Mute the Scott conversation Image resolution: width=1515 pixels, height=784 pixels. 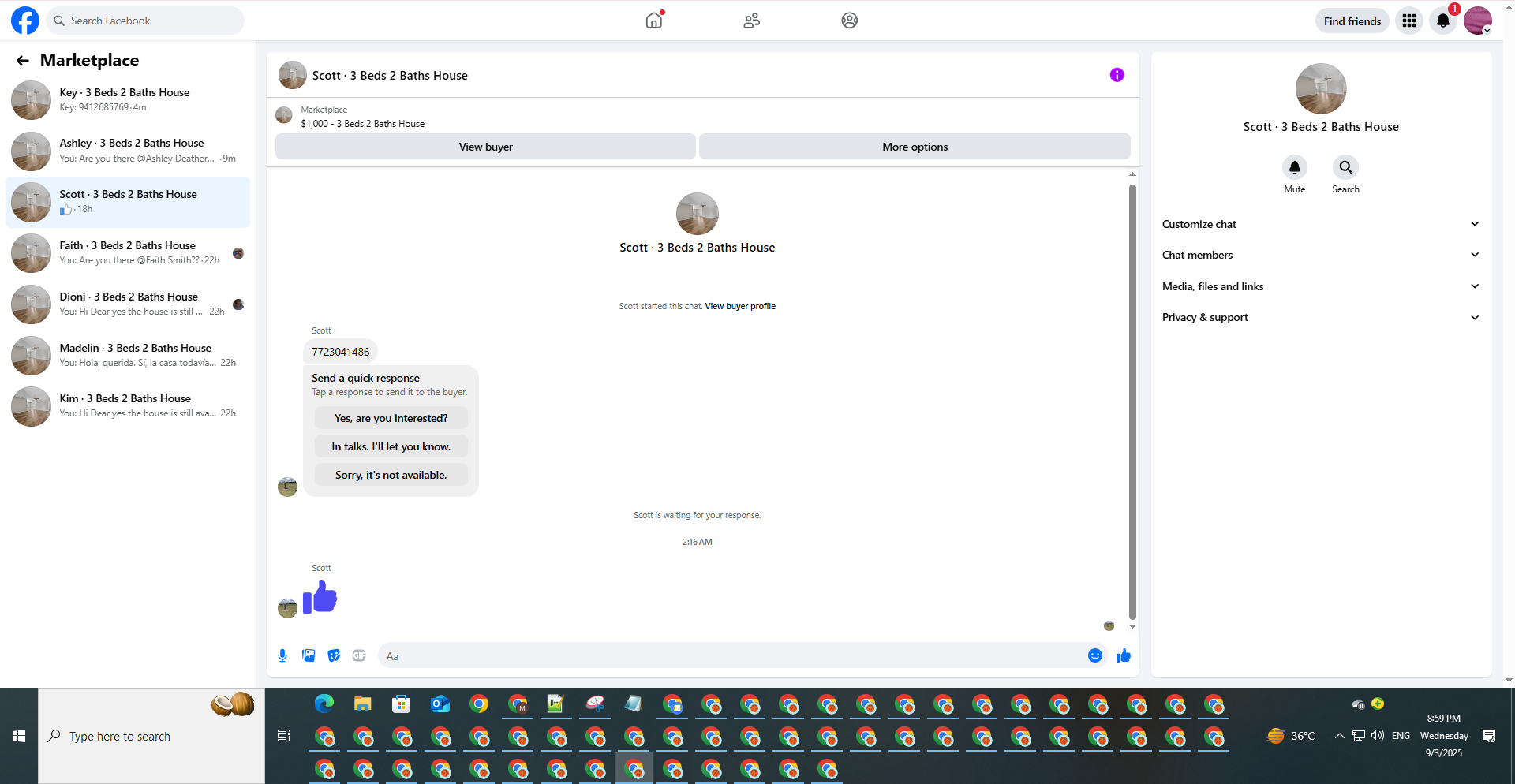coord(1295,167)
